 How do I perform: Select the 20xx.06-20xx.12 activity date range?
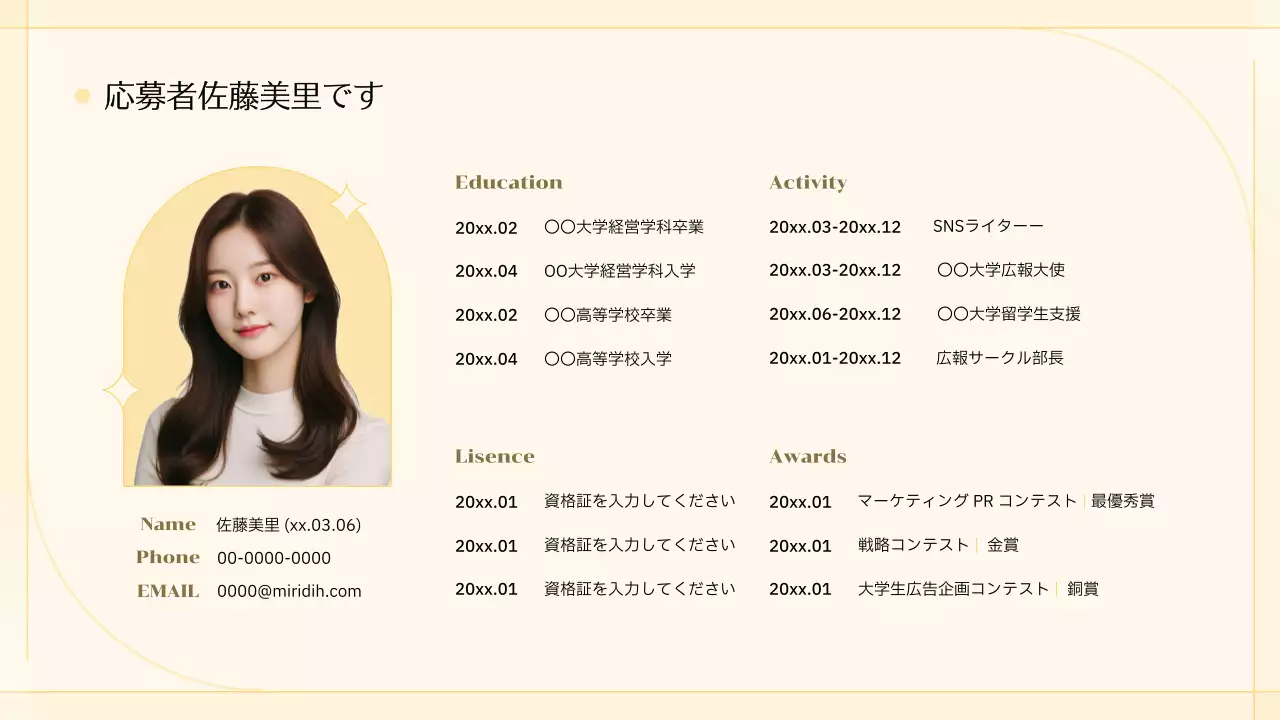[834, 314]
